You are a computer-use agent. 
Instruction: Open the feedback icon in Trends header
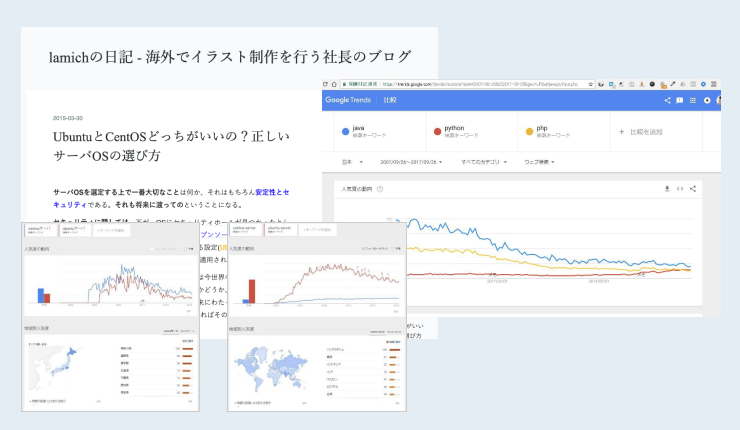coord(680,100)
